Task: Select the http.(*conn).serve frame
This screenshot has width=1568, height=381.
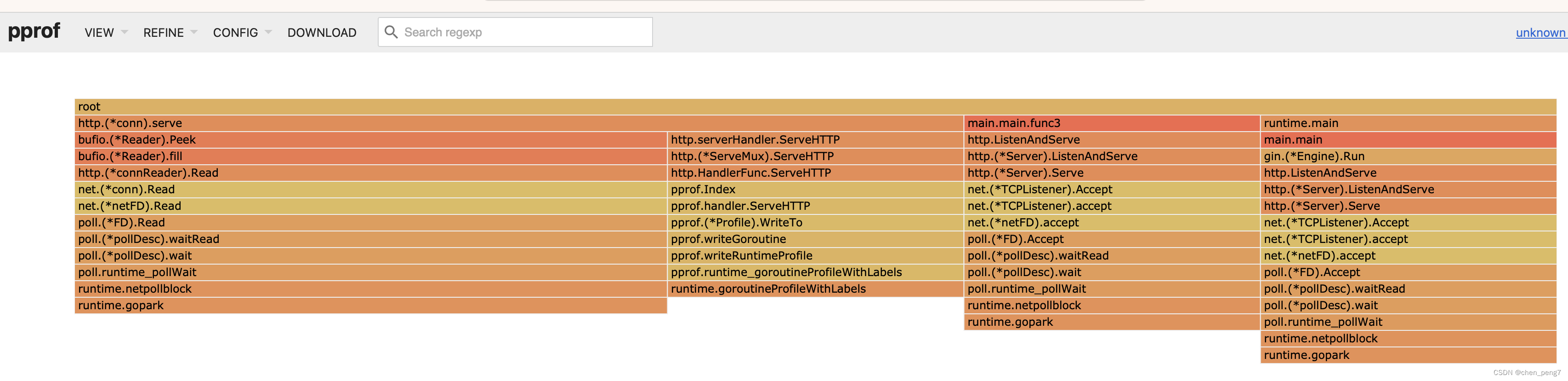Action: pos(519,123)
